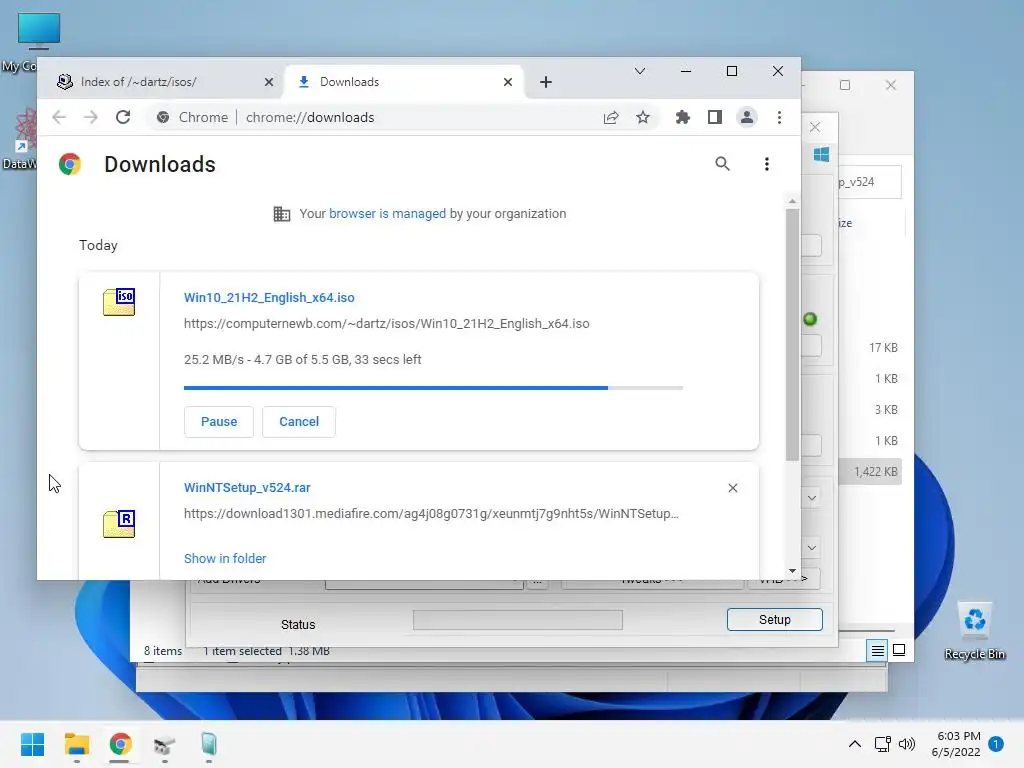Click the RAR file icon thumbnail
1024x768 pixels.
point(119,524)
